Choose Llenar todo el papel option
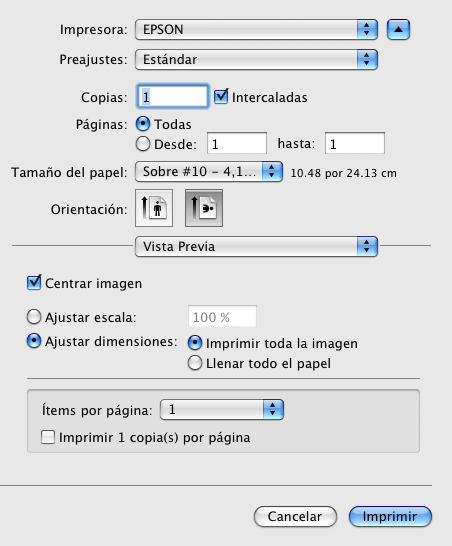This screenshot has height=546, width=452. [x=195, y=363]
